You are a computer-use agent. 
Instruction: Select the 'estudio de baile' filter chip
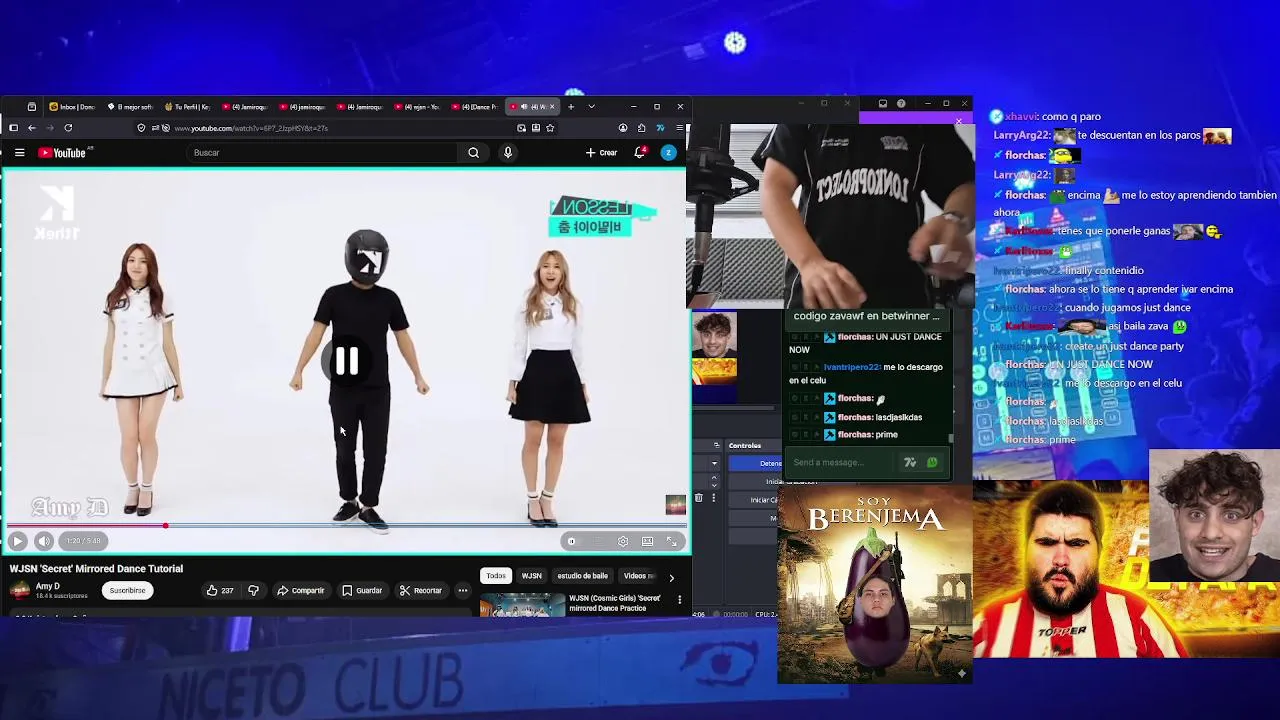point(583,576)
